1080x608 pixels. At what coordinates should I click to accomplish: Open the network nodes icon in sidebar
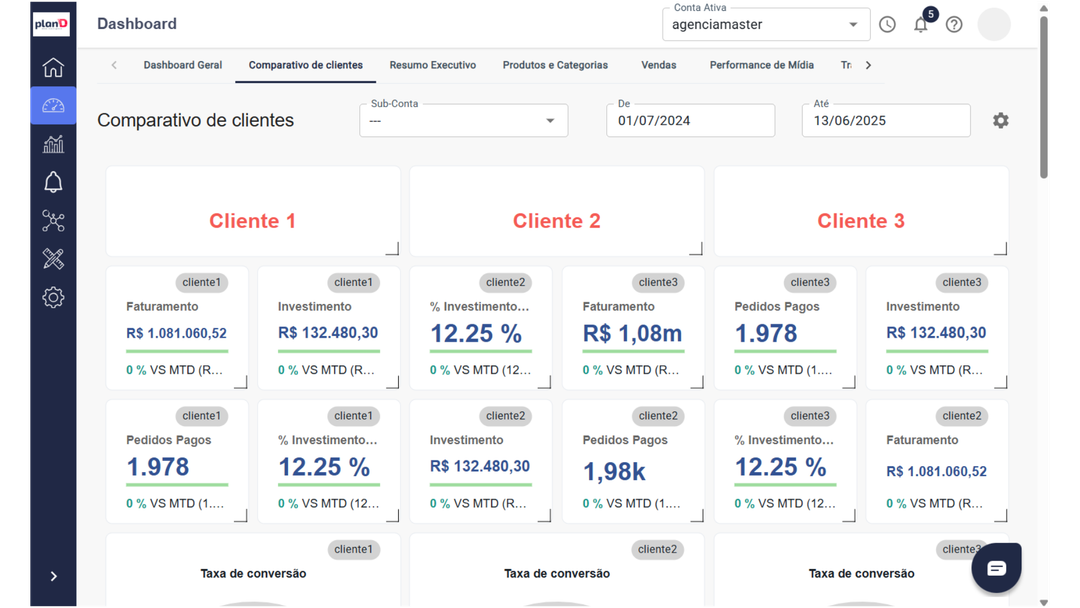pyautogui.click(x=53, y=221)
